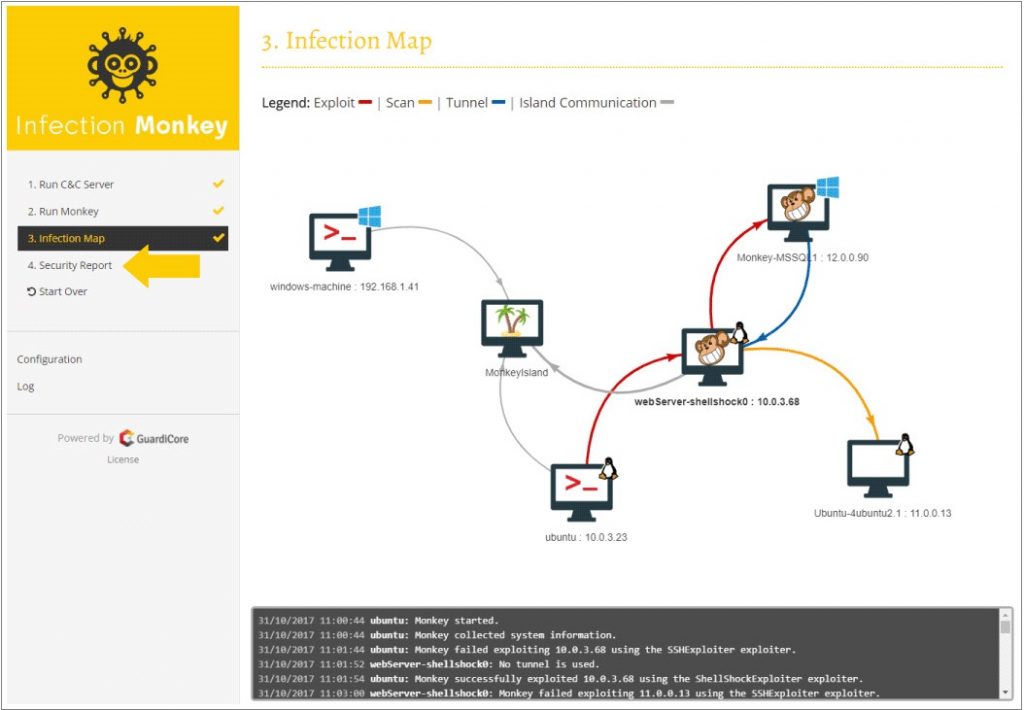Viewport: 1024px width, 710px height.
Task: Open step 4. Security Report
Action: pyautogui.click(x=123, y=265)
